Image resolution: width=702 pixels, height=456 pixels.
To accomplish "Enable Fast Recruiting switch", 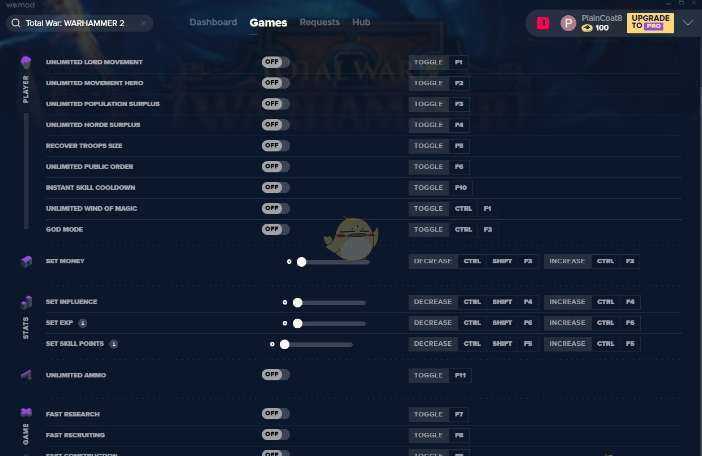I will [275, 435].
